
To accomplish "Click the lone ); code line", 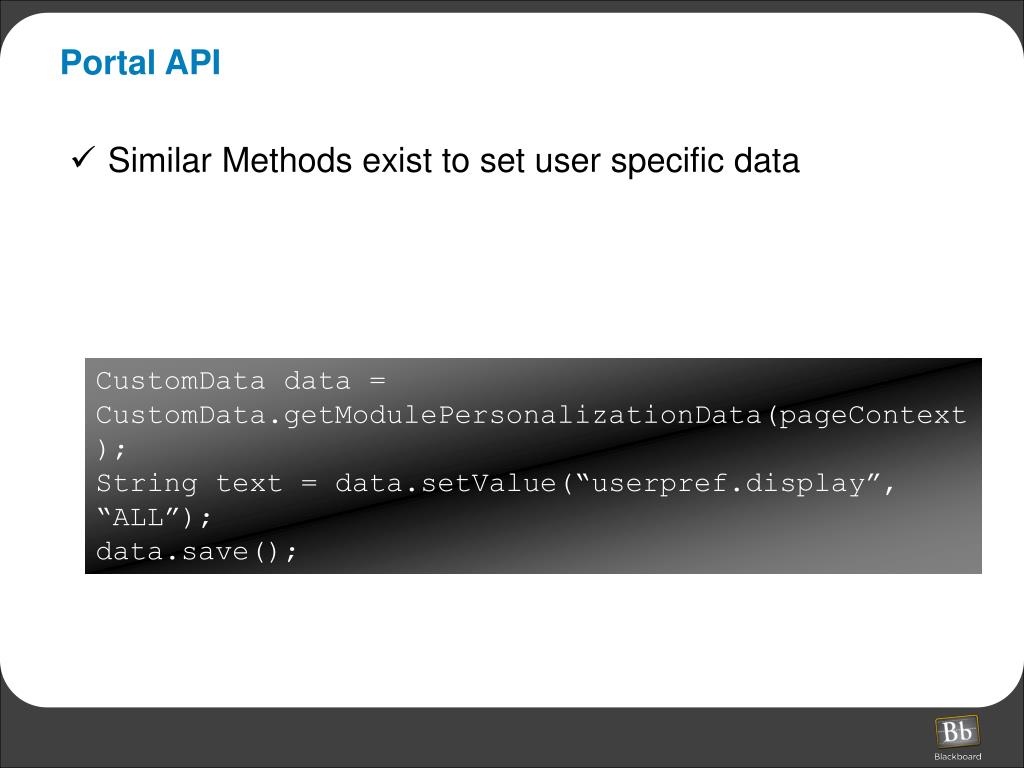I will [110, 449].
